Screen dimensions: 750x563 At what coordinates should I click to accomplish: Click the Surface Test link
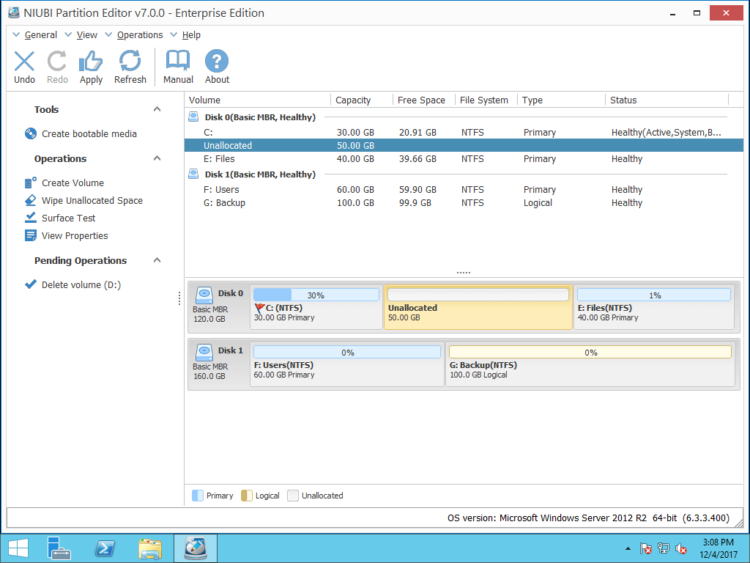click(x=68, y=218)
